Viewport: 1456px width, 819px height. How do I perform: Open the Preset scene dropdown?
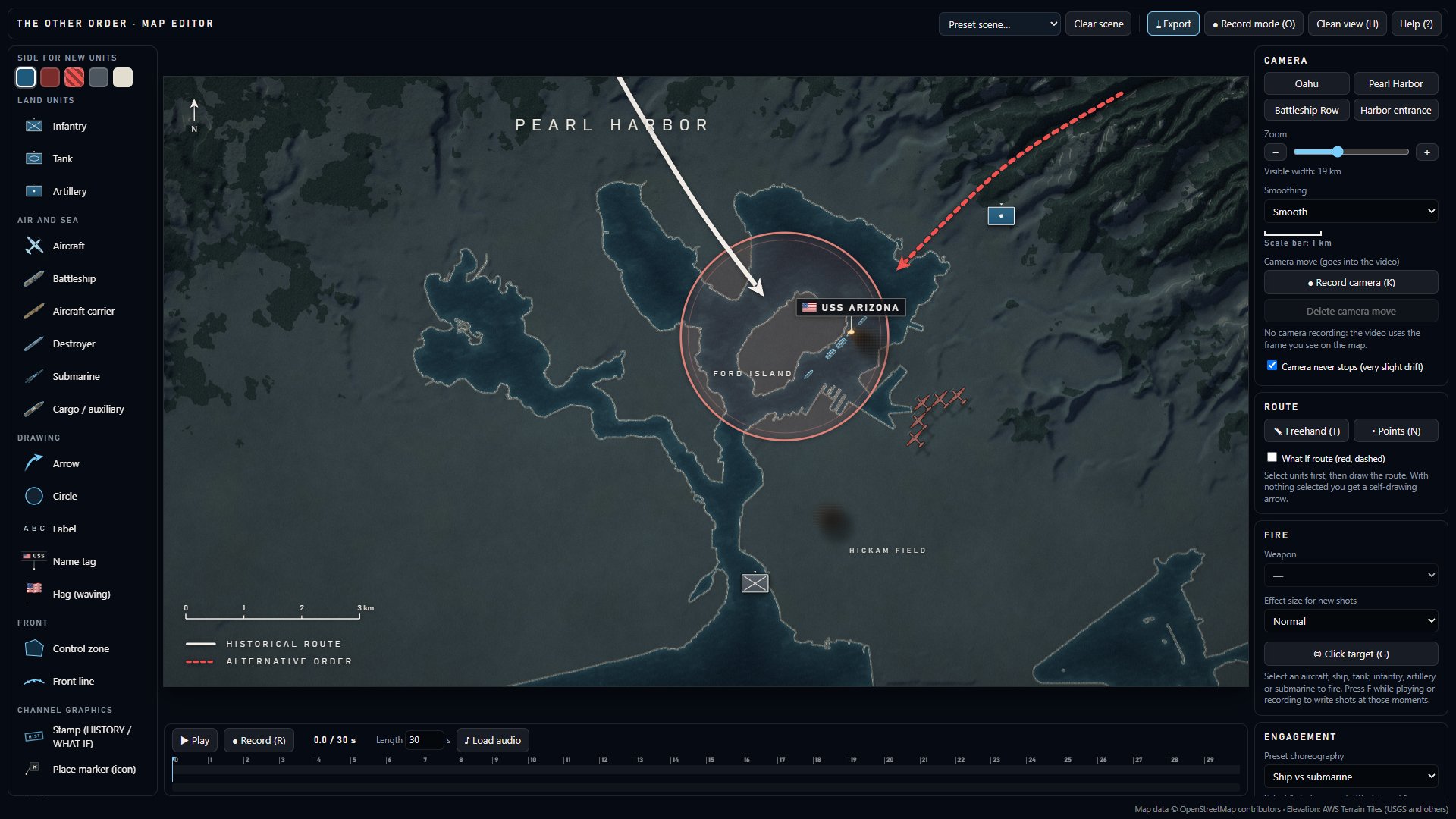coord(999,24)
